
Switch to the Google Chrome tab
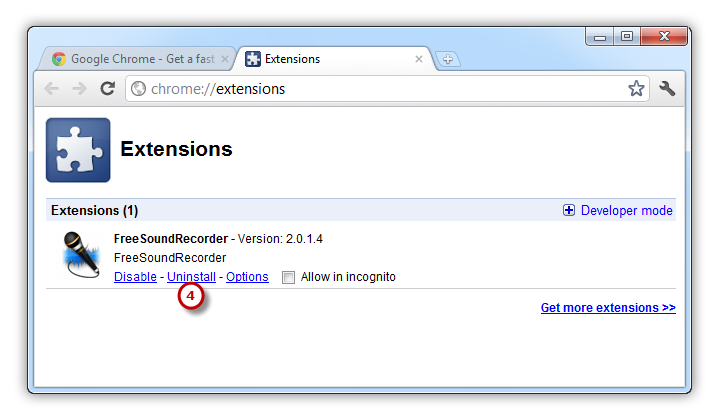[138, 59]
